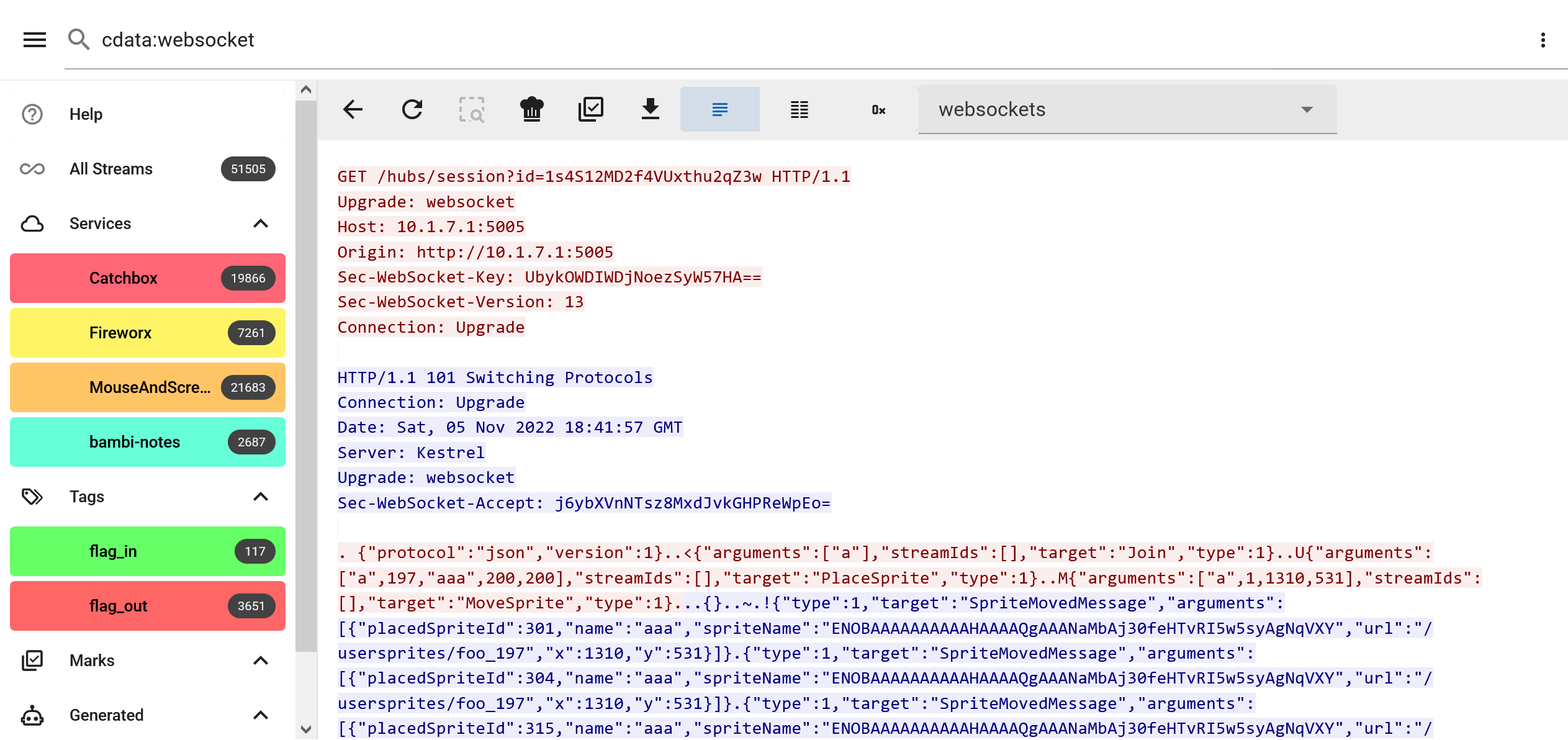Click the Help question mark icon
Image resolution: width=1568 pixels, height=740 pixels.
coord(32,114)
